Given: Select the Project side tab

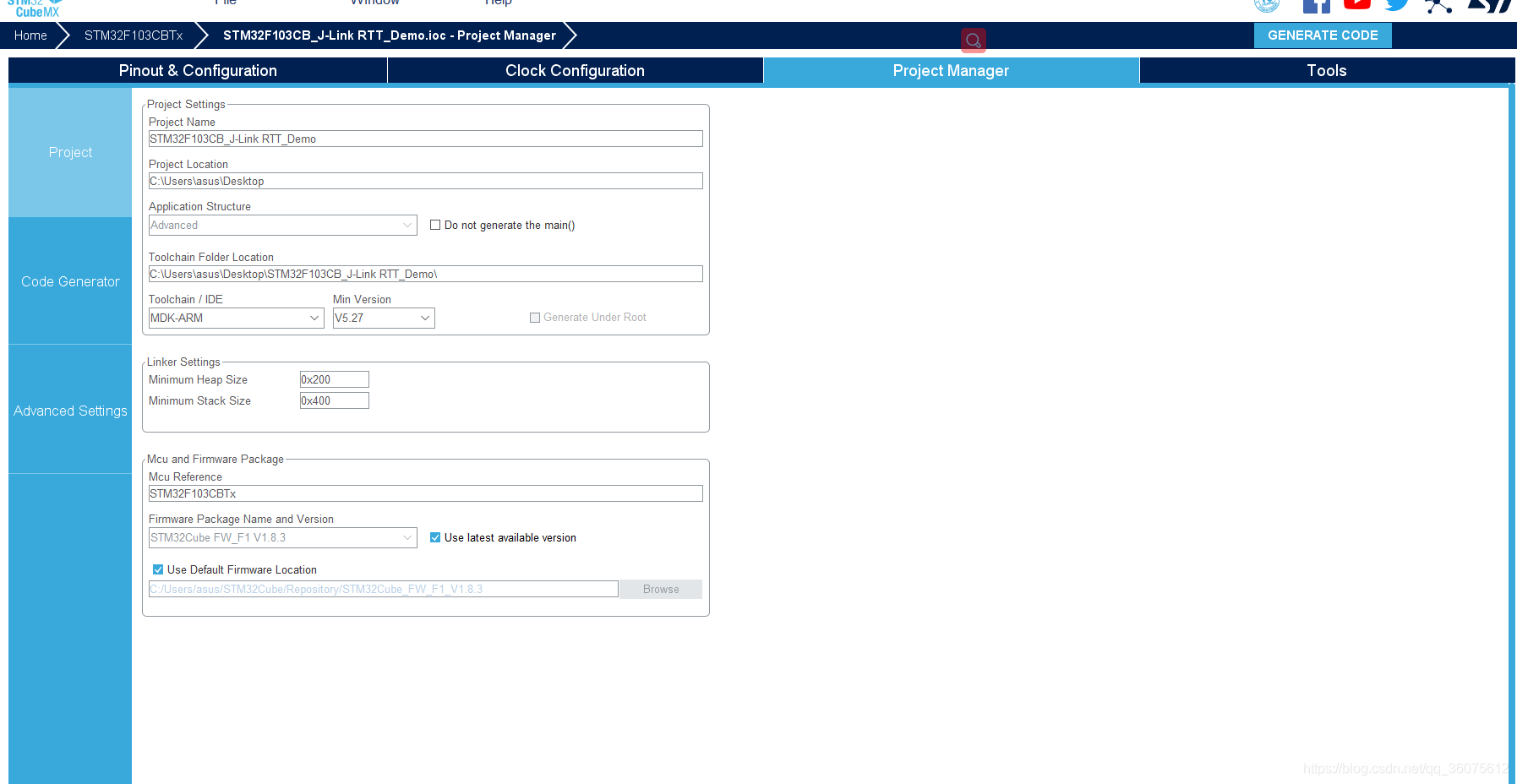Looking at the screenshot, I should (x=70, y=152).
